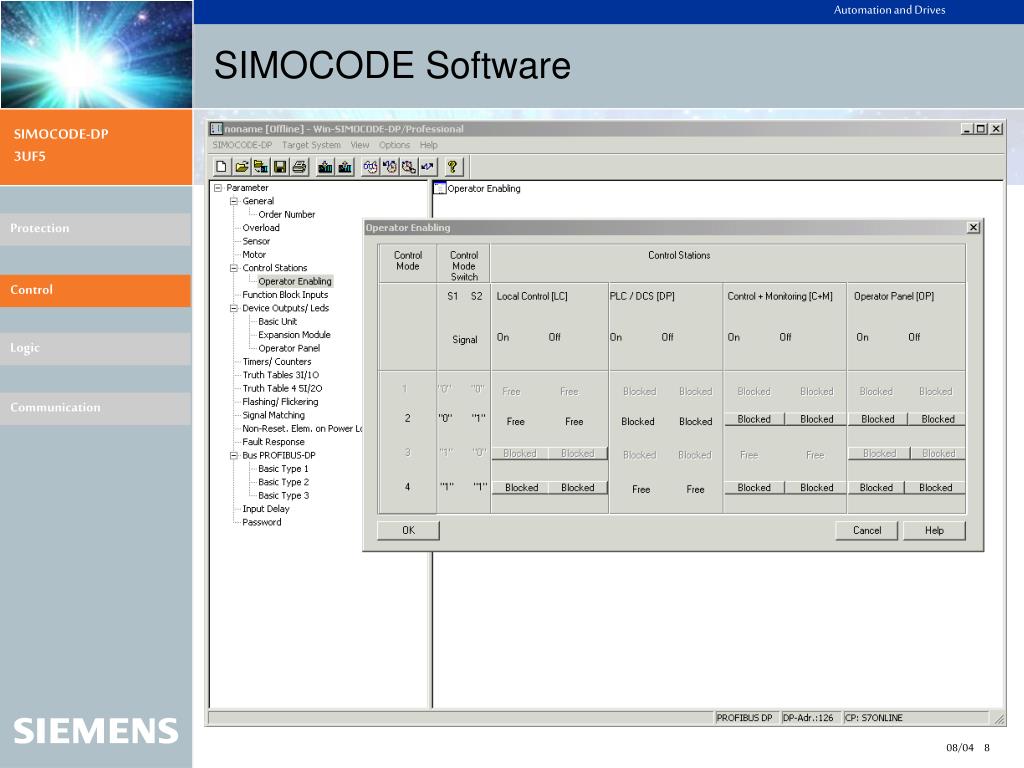Viewport: 1024px width, 768px height.
Task: Open the SIMOCODE-DP menu
Action: [x=242, y=145]
